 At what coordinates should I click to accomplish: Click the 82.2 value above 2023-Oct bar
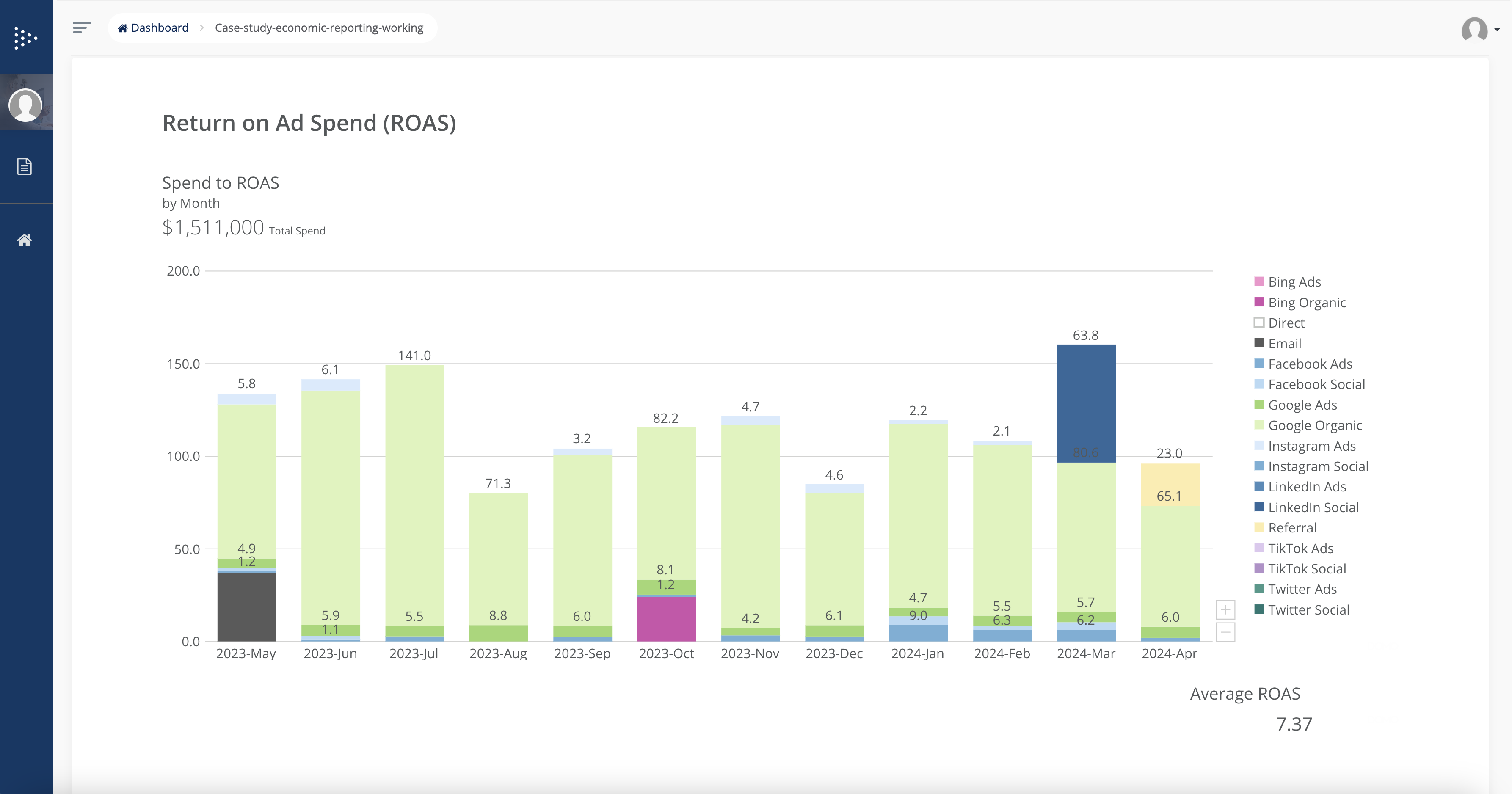coord(665,419)
